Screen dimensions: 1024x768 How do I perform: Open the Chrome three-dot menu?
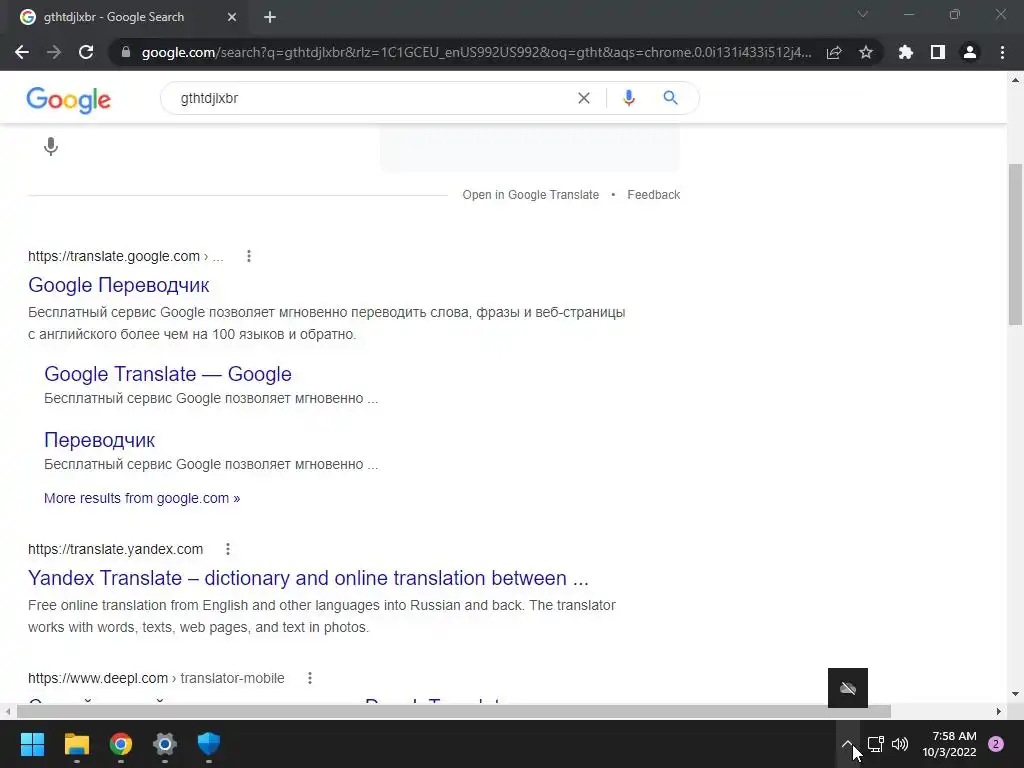pyautogui.click(x=1002, y=52)
